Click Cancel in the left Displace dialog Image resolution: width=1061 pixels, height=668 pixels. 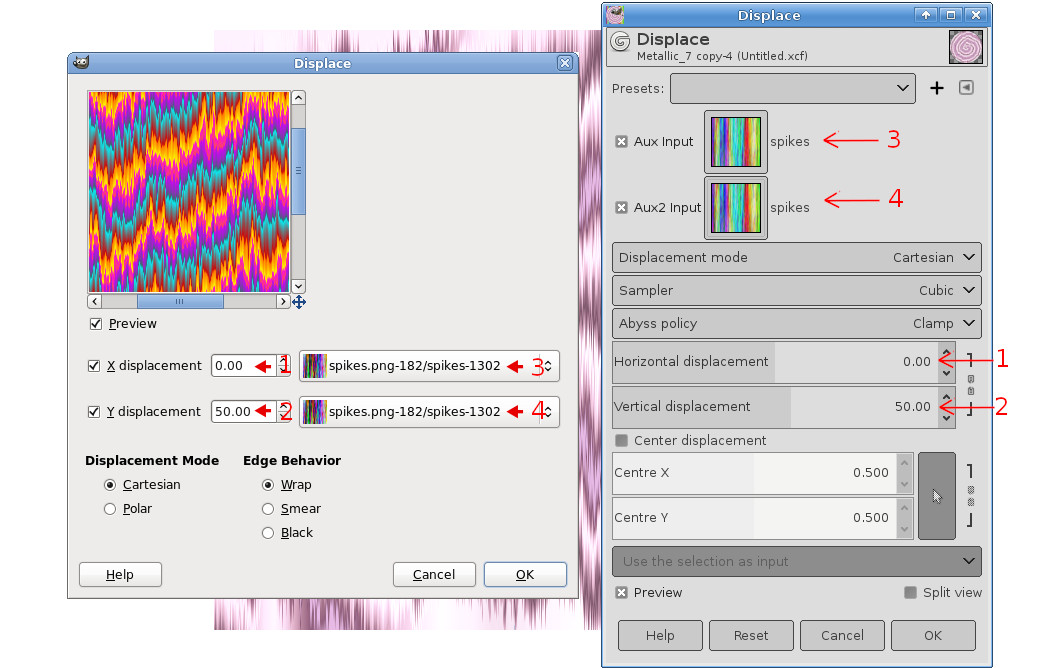click(x=434, y=575)
